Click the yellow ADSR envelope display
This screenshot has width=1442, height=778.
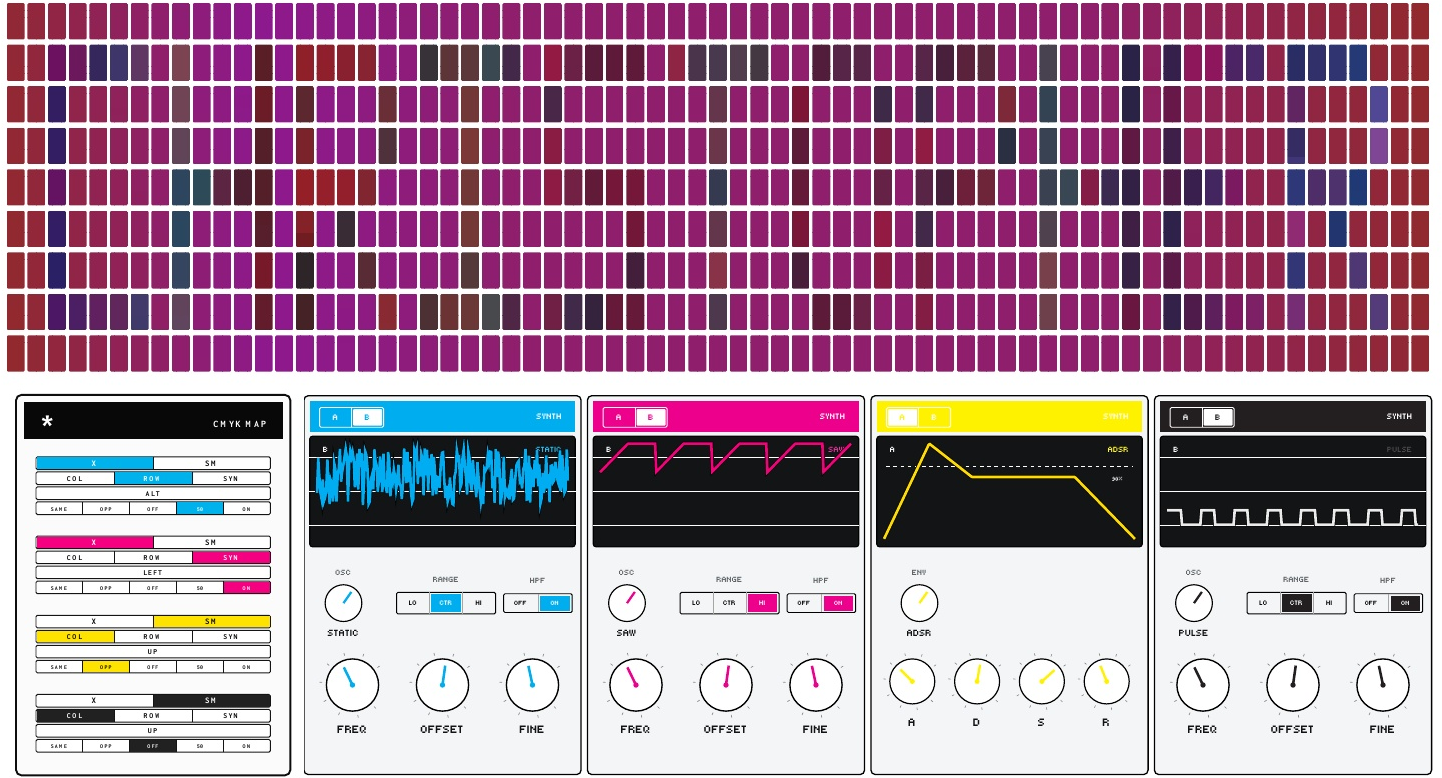(x=1010, y=492)
